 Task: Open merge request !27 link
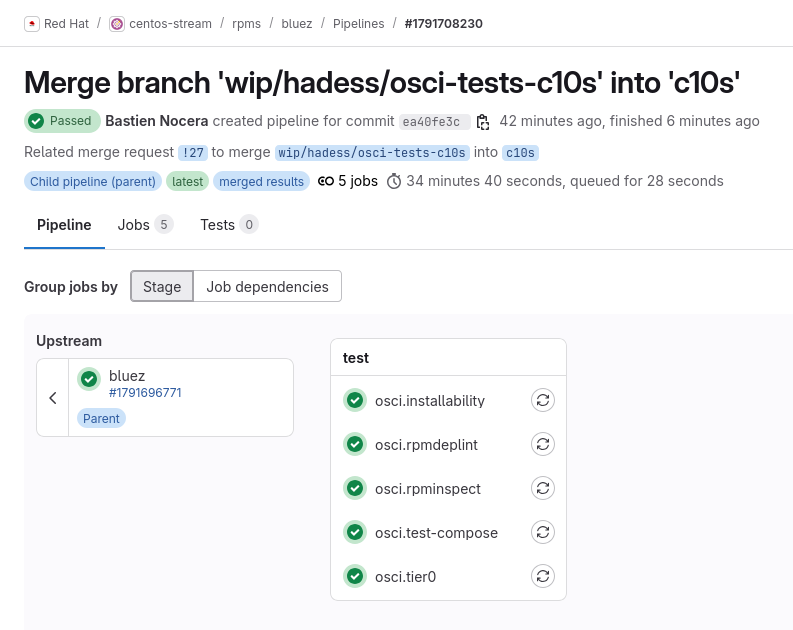tap(193, 153)
